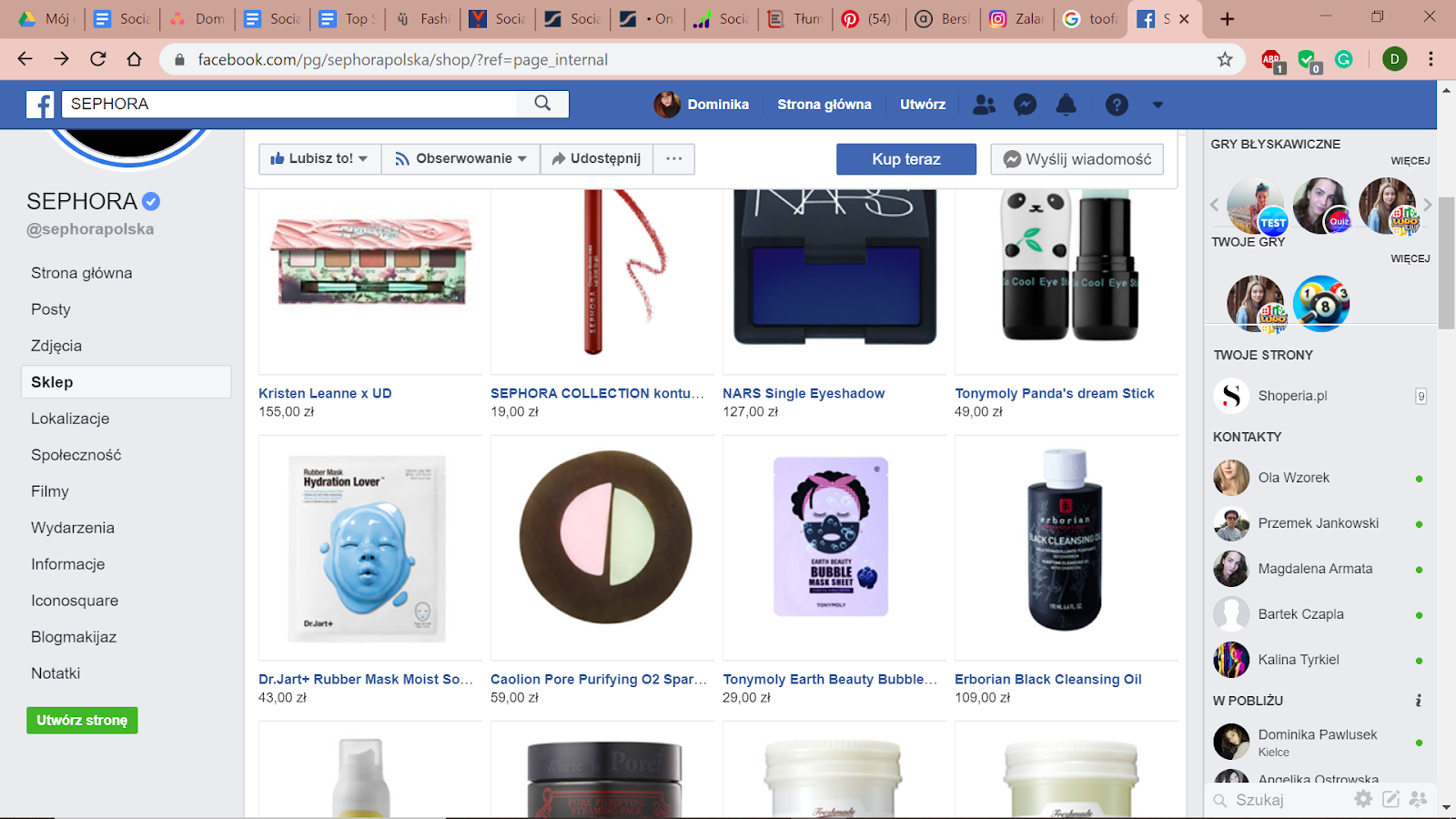Open Strona główna in page sidebar

(x=81, y=273)
